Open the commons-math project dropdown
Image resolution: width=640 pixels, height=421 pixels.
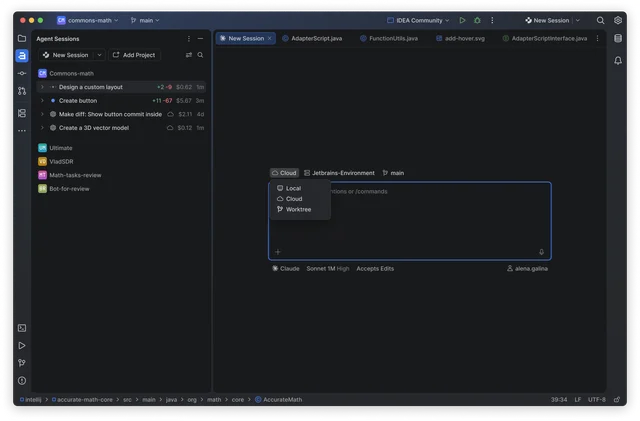pyautogui.click(x=88, y=20)
